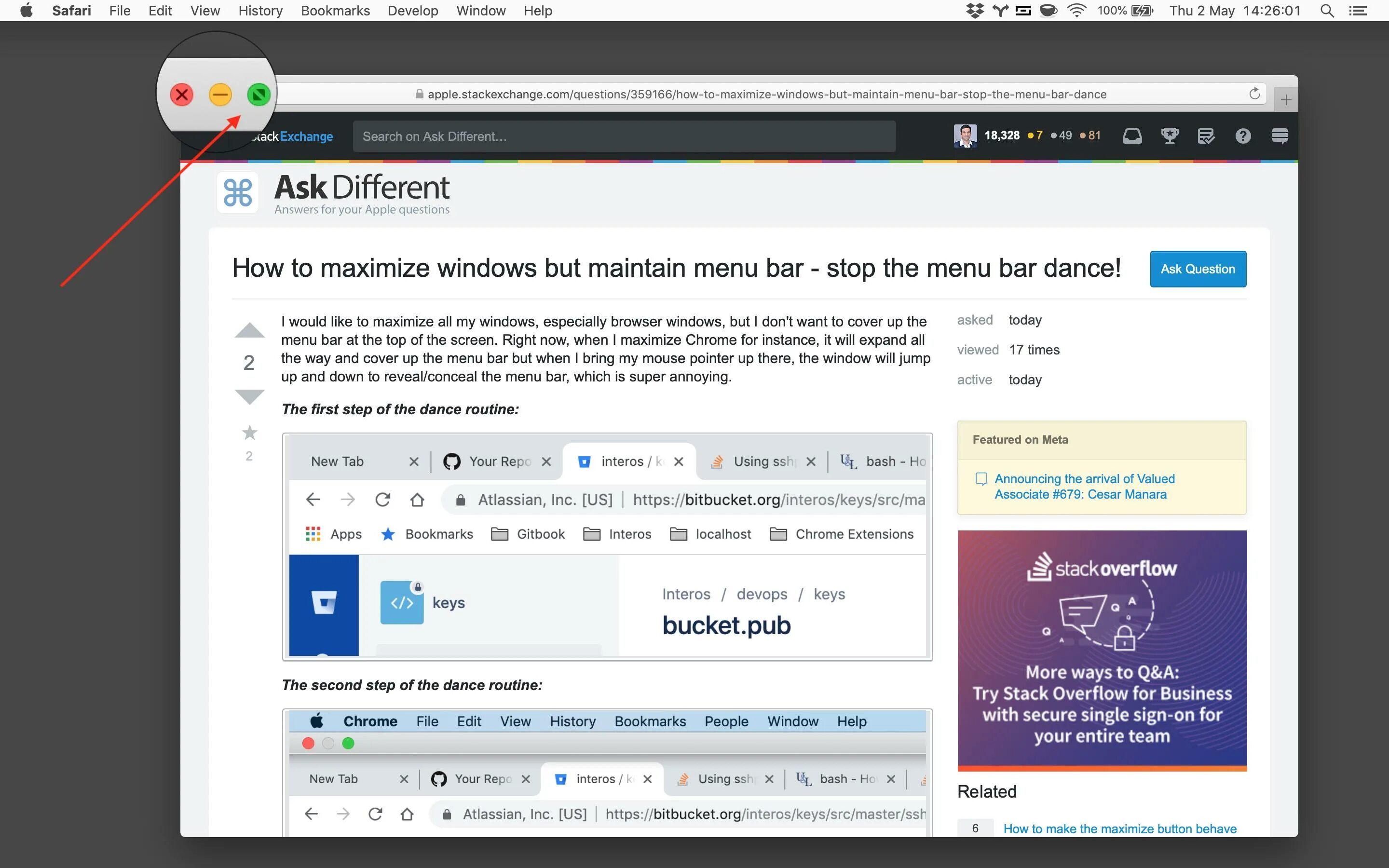This screenshot has height=868, width=1389.
Task: Open the Stack Exchange site switcher menu
Action: (x=1280, y=136)
